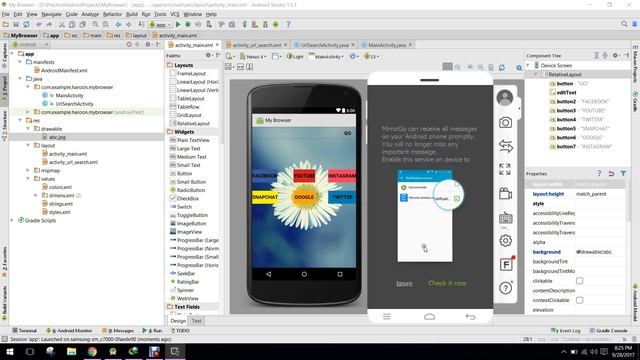640x360 pixels.
Task: Collapse the manifests folder node
Action: coord(20,62)
